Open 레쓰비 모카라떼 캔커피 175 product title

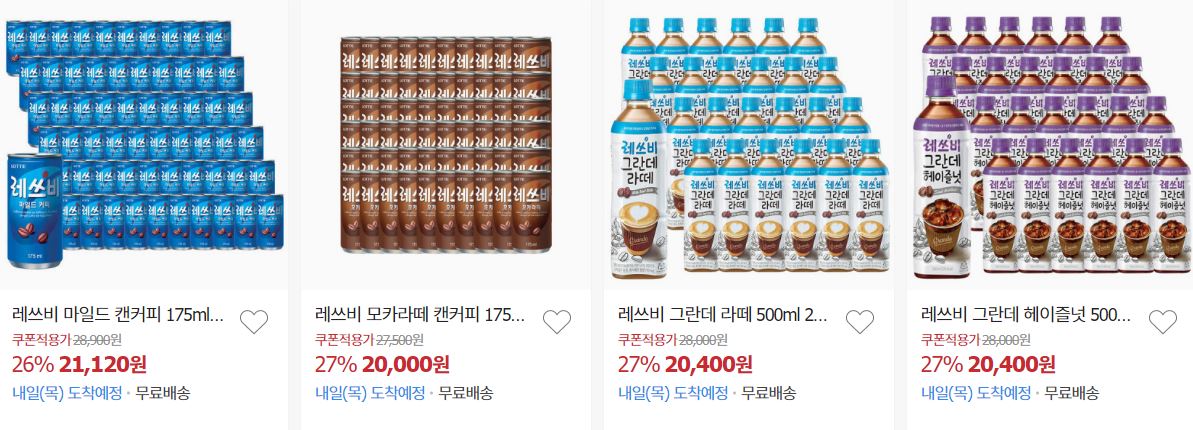[x=420, y=314]
